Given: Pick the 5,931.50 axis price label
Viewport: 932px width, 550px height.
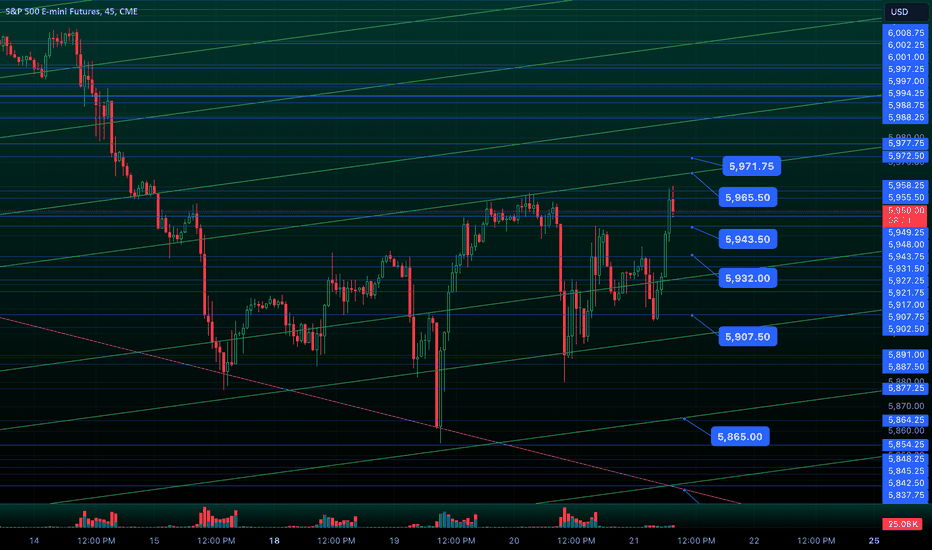Looking at the screenshot, I should (x=906, y=269).
